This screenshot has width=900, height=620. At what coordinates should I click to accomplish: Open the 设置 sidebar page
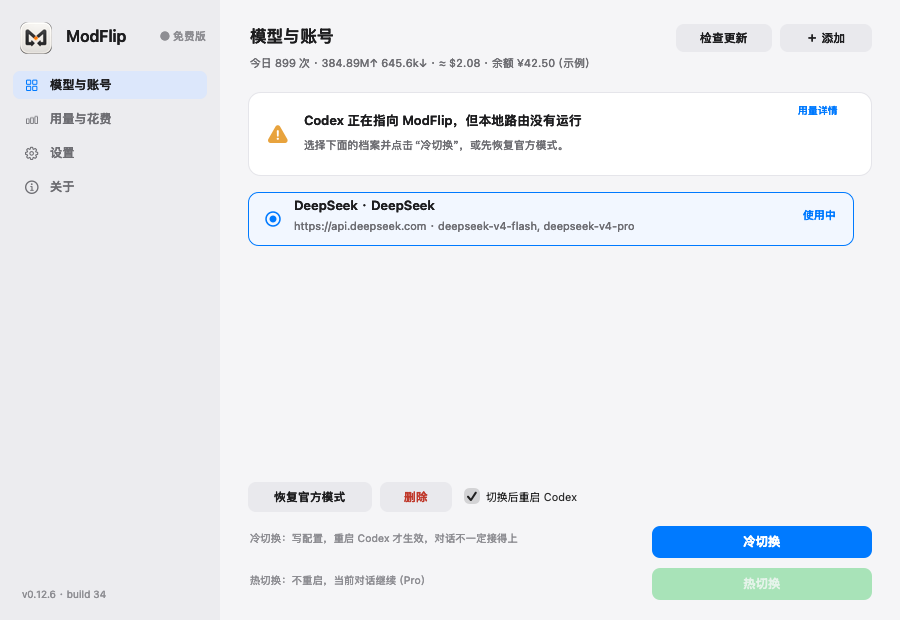(x=110, y=153)
